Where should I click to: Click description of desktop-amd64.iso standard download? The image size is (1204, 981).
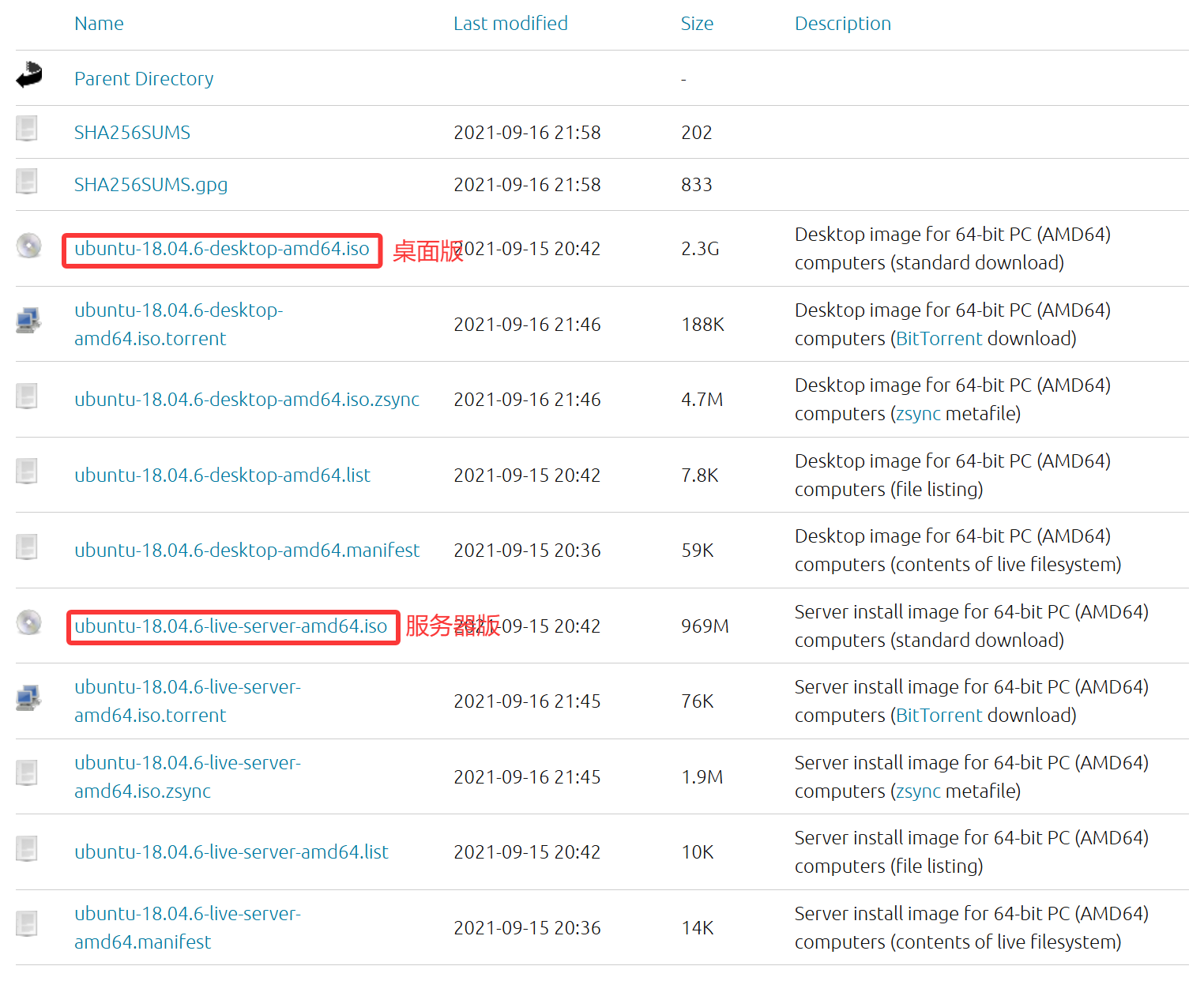[953, 249]
